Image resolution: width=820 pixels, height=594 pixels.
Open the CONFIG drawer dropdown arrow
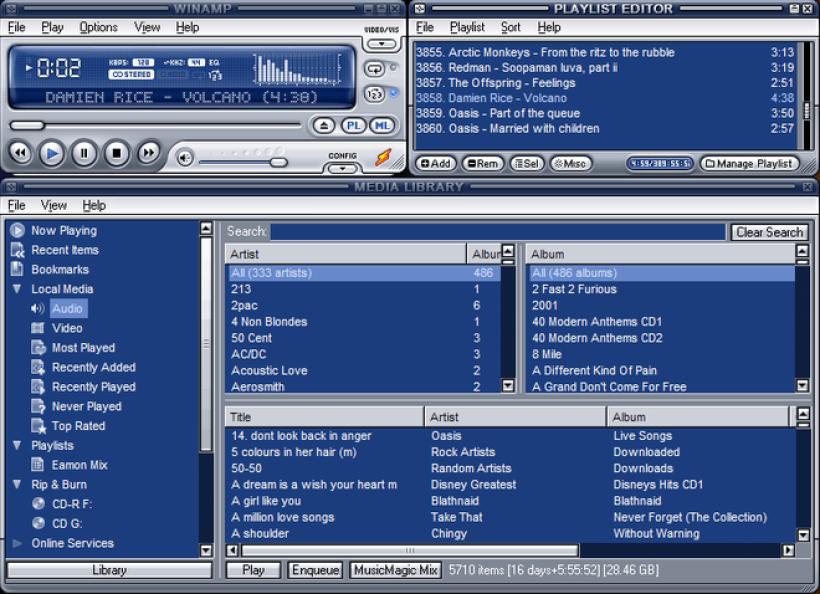[342, 167]
